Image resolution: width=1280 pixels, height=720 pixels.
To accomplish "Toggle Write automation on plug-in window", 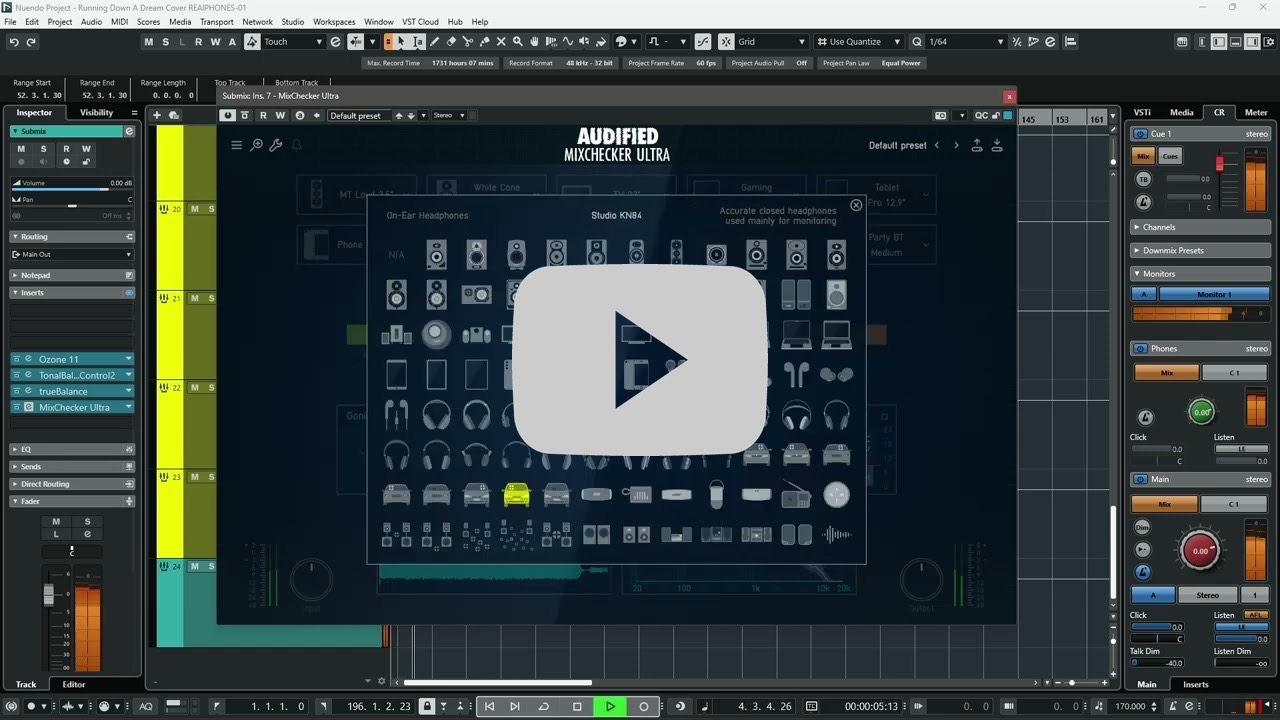I will click(280, 115).
